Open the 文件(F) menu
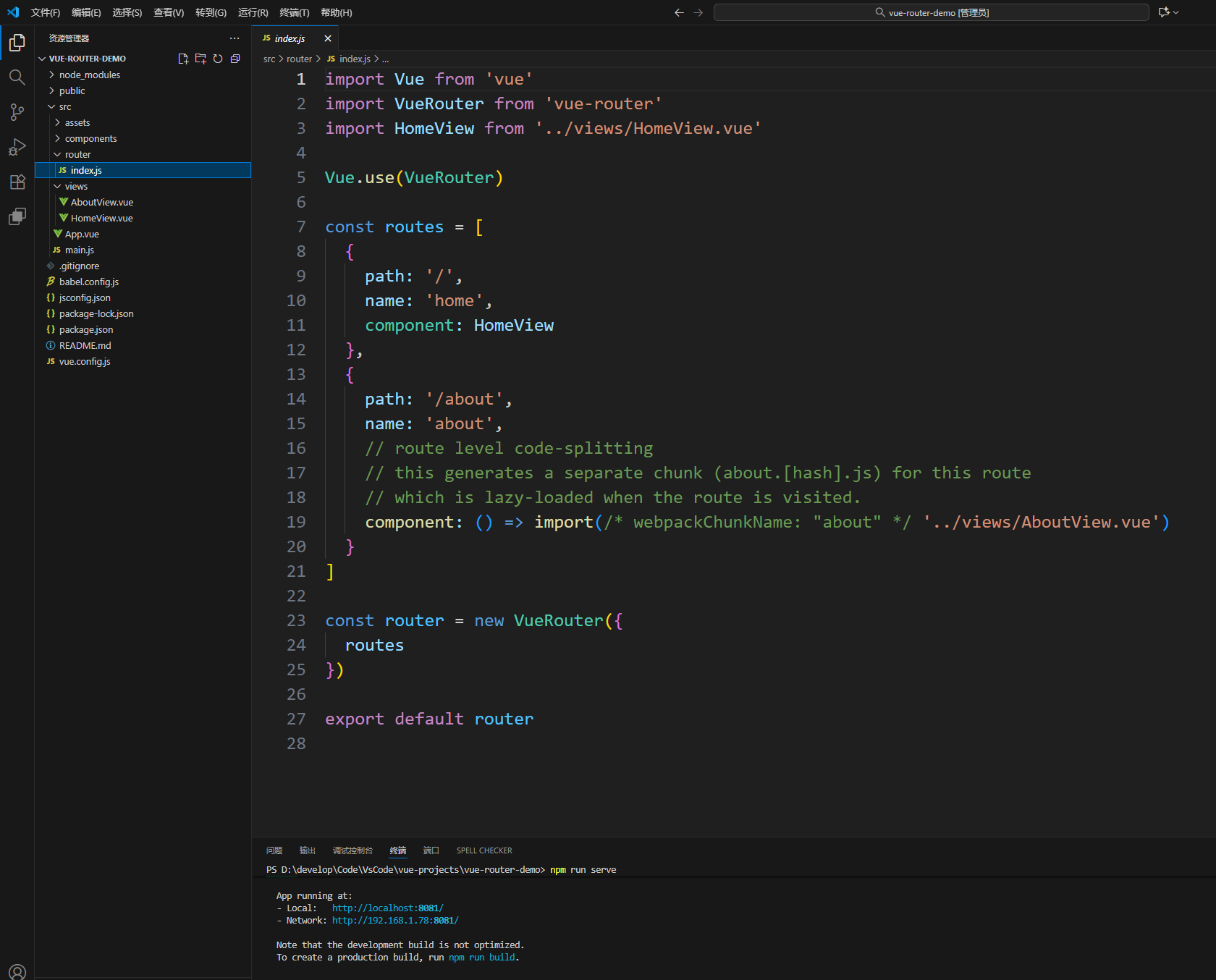1216x980 pixels. [46, 12]
